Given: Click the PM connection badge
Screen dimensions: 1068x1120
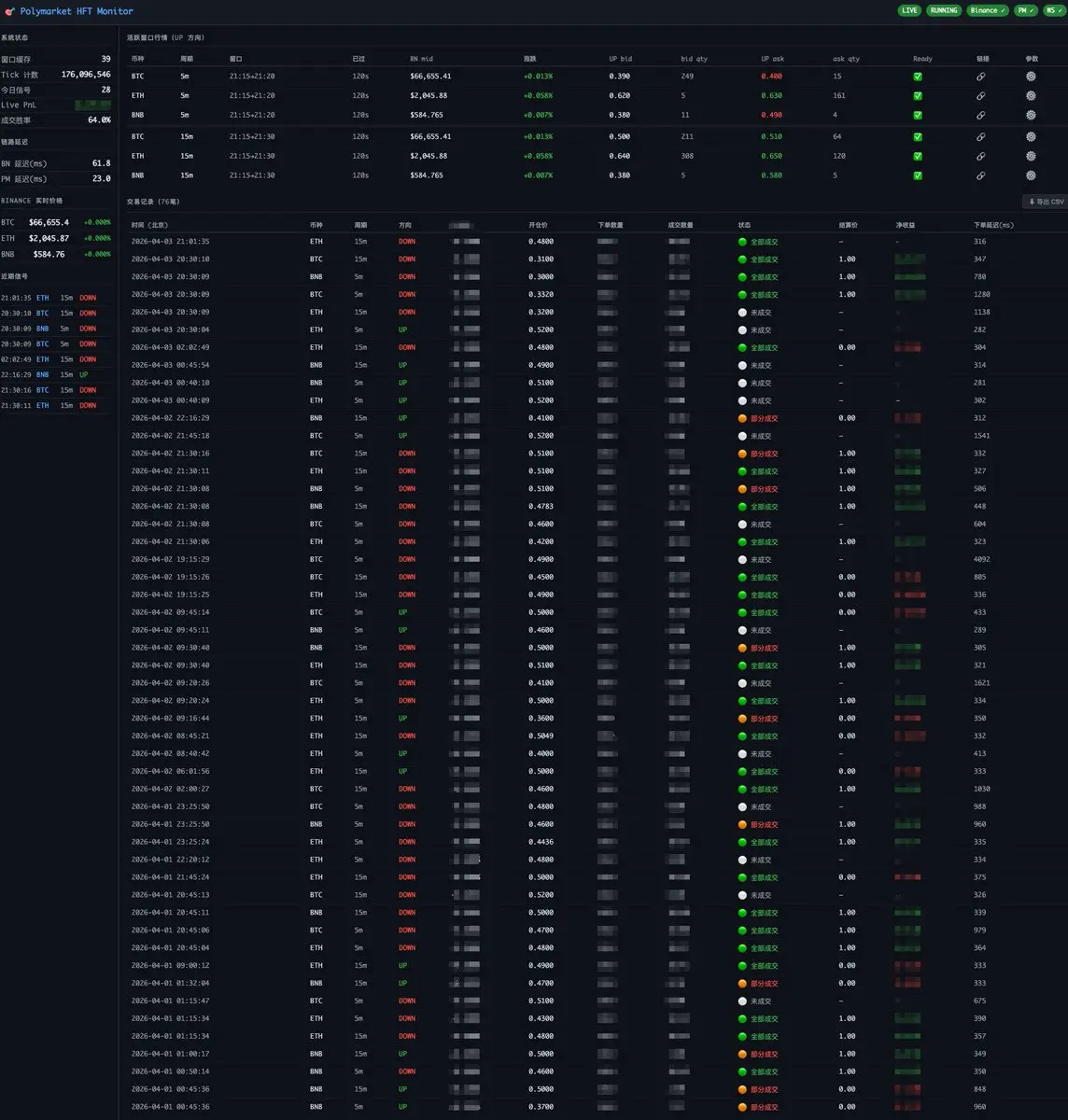Looking at the screenshot, I should pos(1026,10).
